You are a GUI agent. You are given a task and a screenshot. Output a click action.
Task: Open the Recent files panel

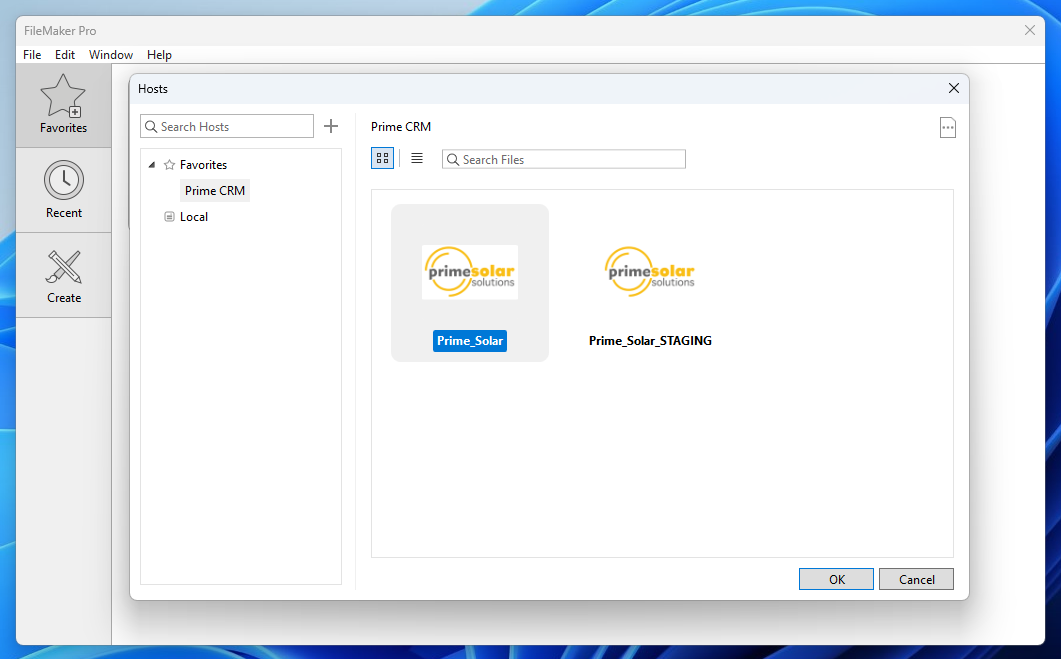(64, 190)
